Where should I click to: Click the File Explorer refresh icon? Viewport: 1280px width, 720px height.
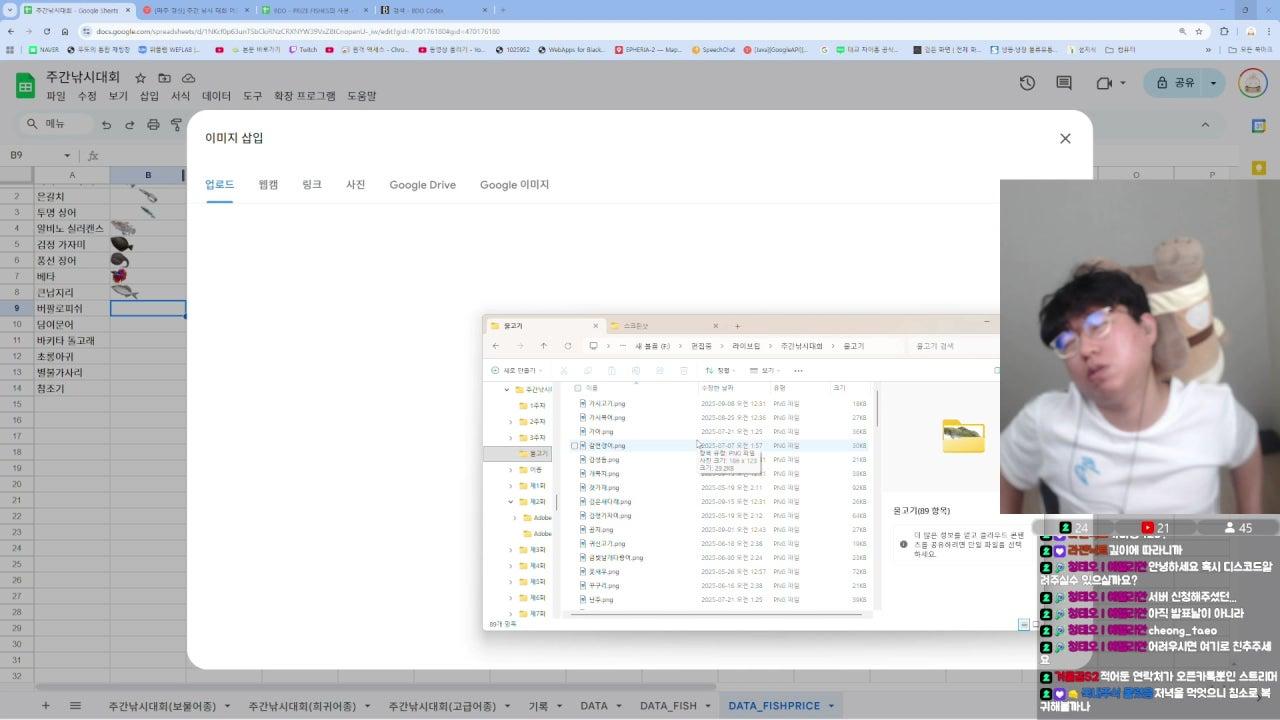tap(568, 346)
